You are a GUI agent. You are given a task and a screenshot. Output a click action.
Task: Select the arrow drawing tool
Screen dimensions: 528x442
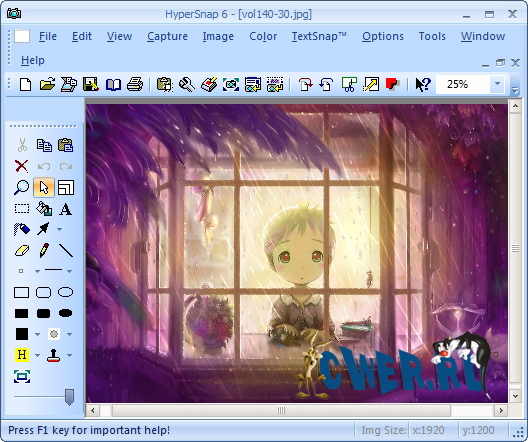pos(43,229)
